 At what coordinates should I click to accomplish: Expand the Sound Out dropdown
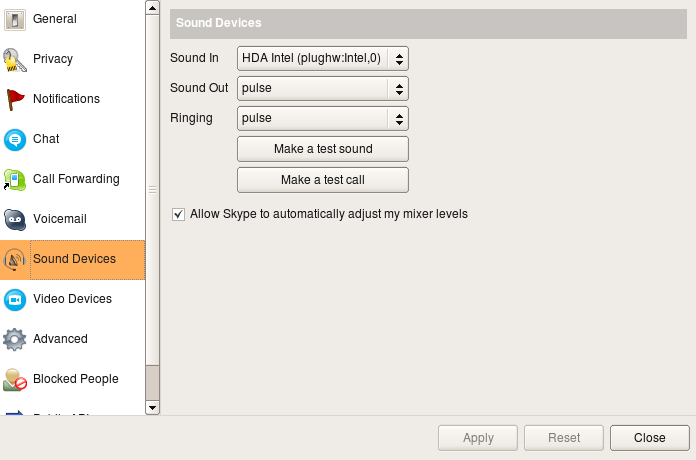tap(322, 88)
